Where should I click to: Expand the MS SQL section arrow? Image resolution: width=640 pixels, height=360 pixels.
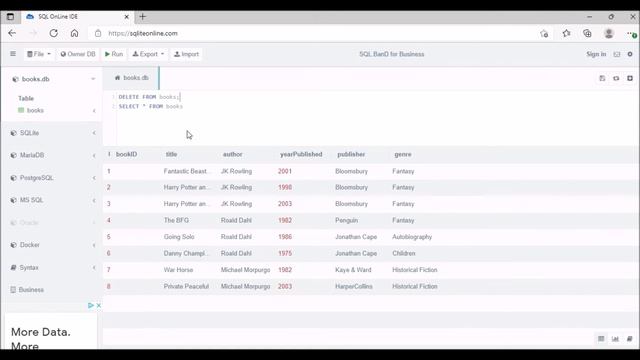(94, 200)
